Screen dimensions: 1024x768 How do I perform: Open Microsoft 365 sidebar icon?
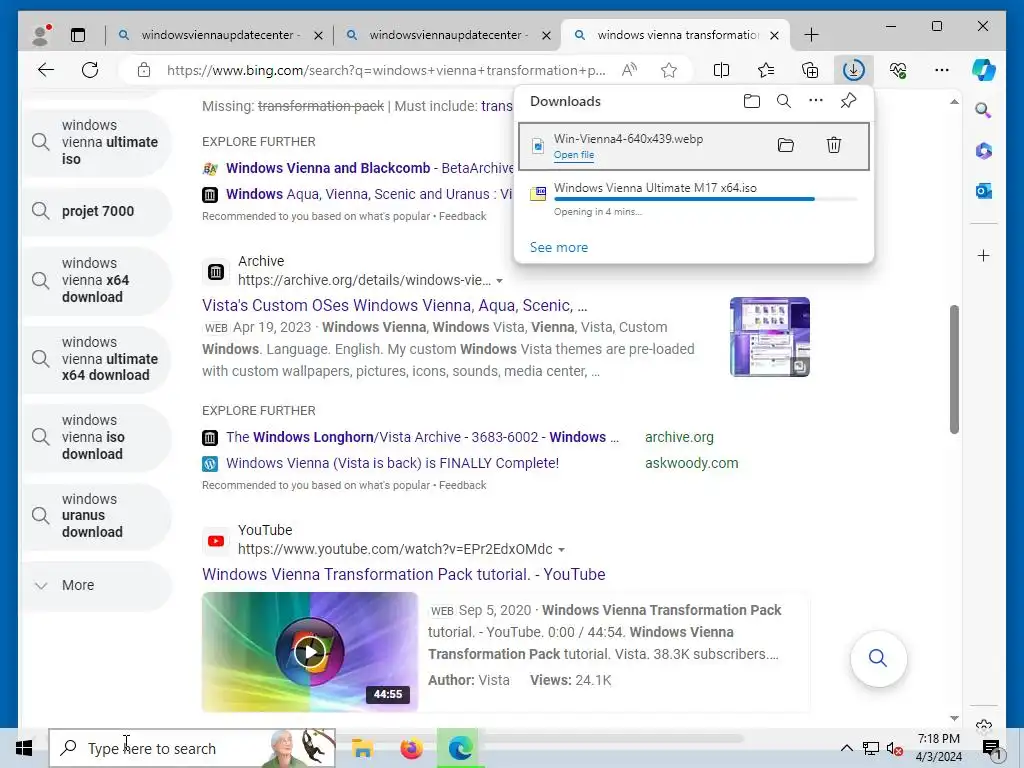(984, 151)
